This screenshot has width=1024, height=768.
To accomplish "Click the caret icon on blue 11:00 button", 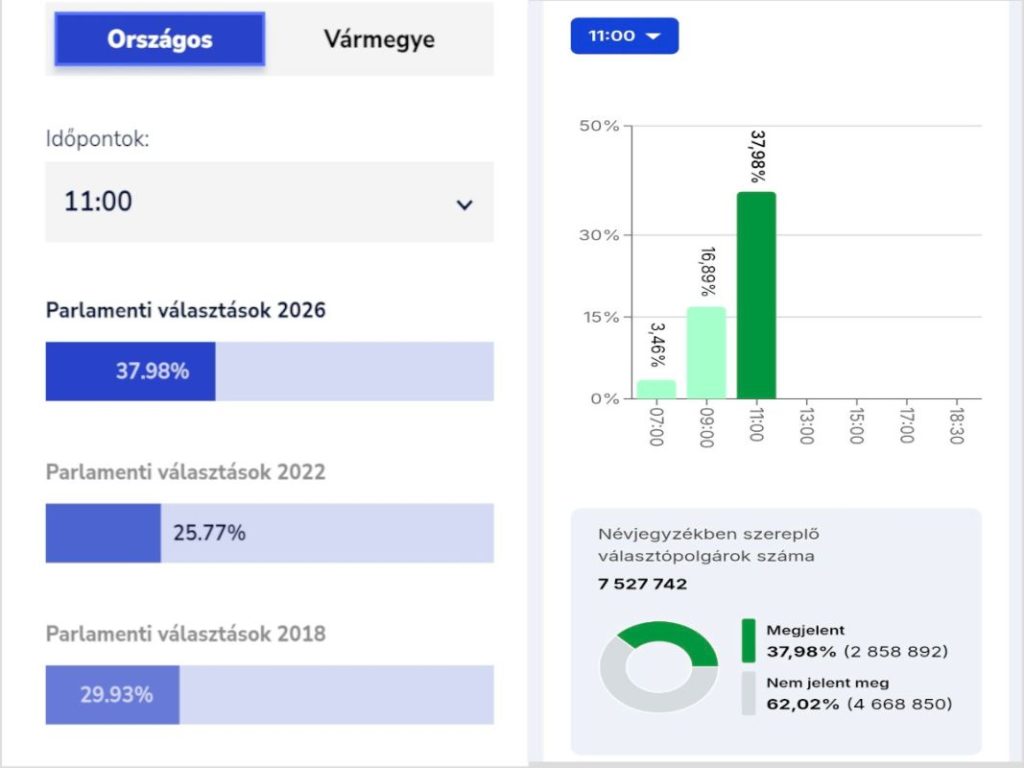I will [654, 36].
